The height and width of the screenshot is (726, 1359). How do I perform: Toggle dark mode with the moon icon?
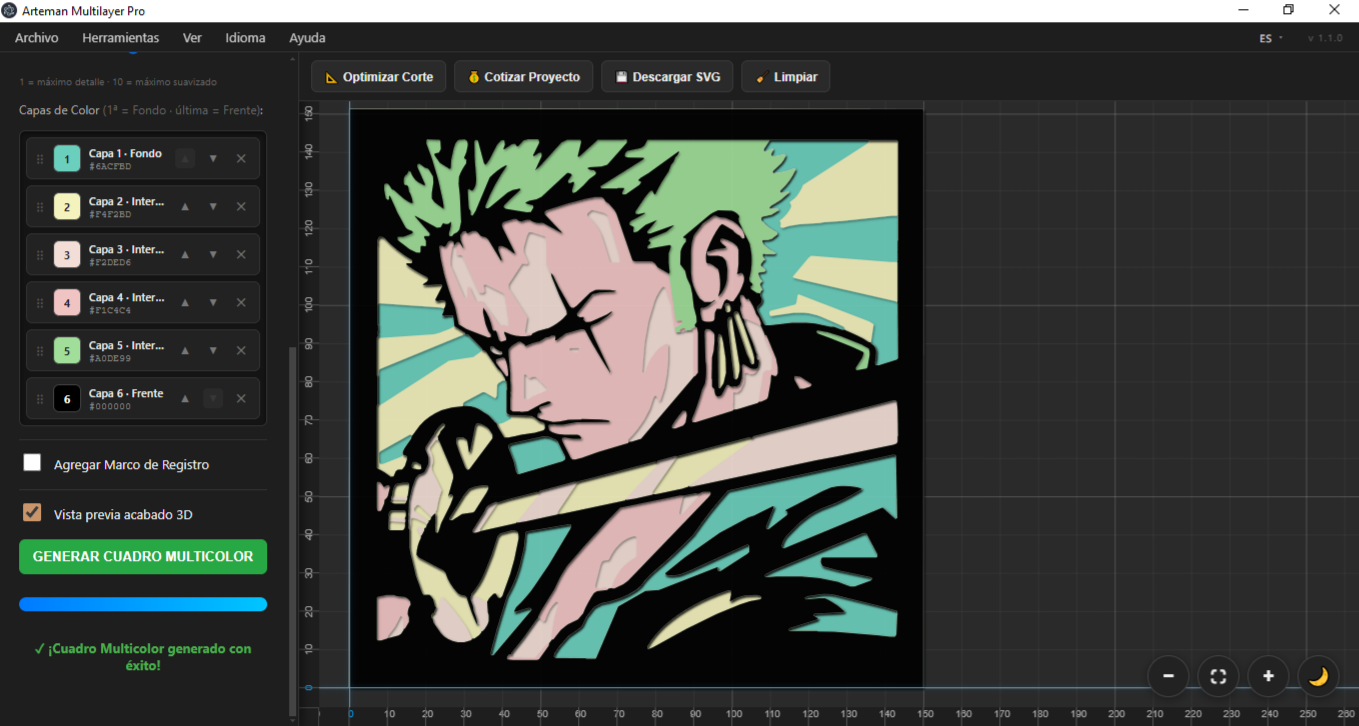click(x=1318, y=676)
